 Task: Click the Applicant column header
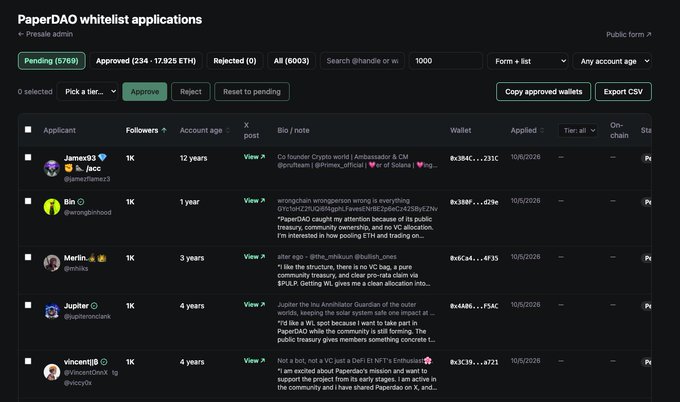click(59, 130)
